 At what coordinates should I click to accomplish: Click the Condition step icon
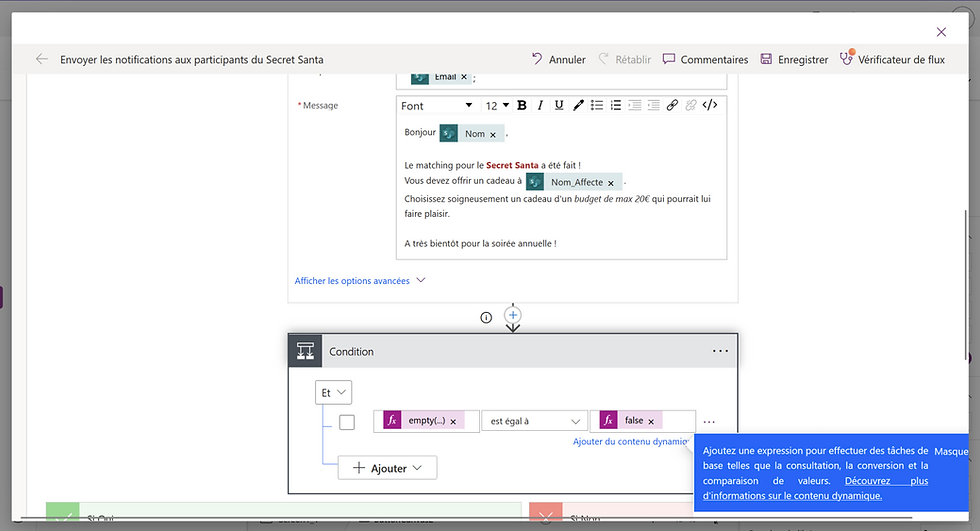306,351
